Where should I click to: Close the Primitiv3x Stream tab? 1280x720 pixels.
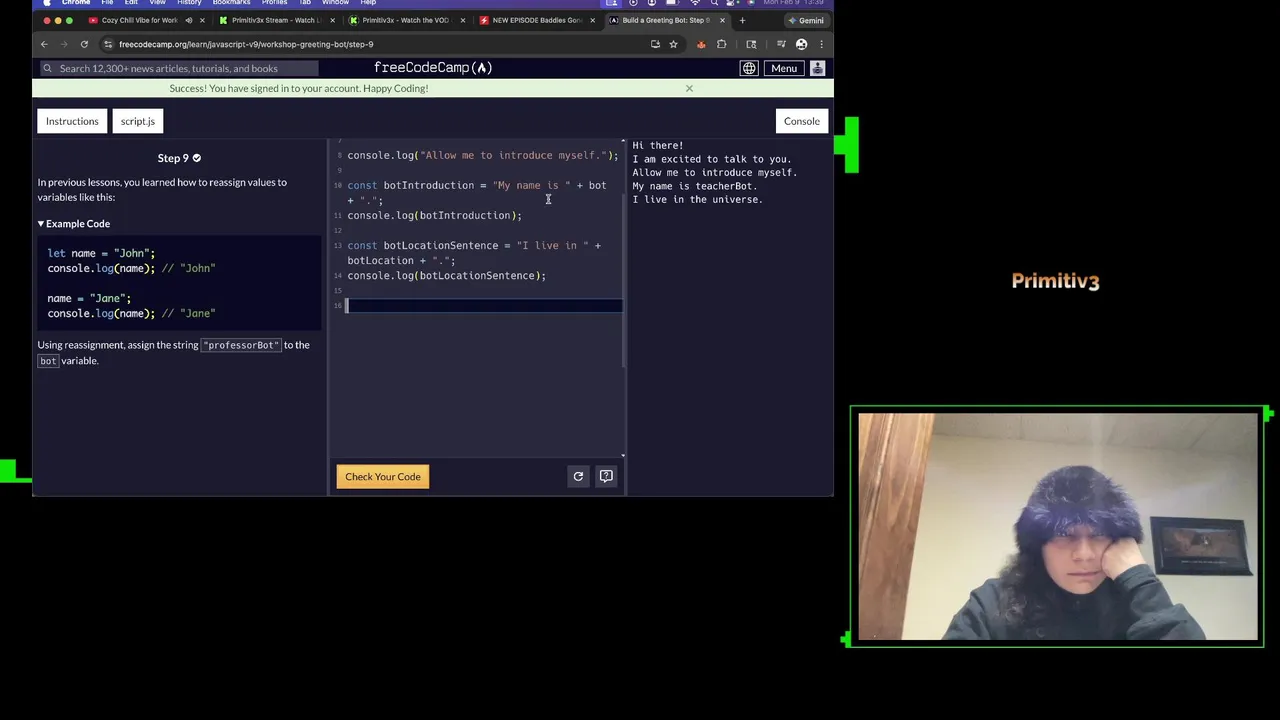pyautogui.click(x=332, y=20)
